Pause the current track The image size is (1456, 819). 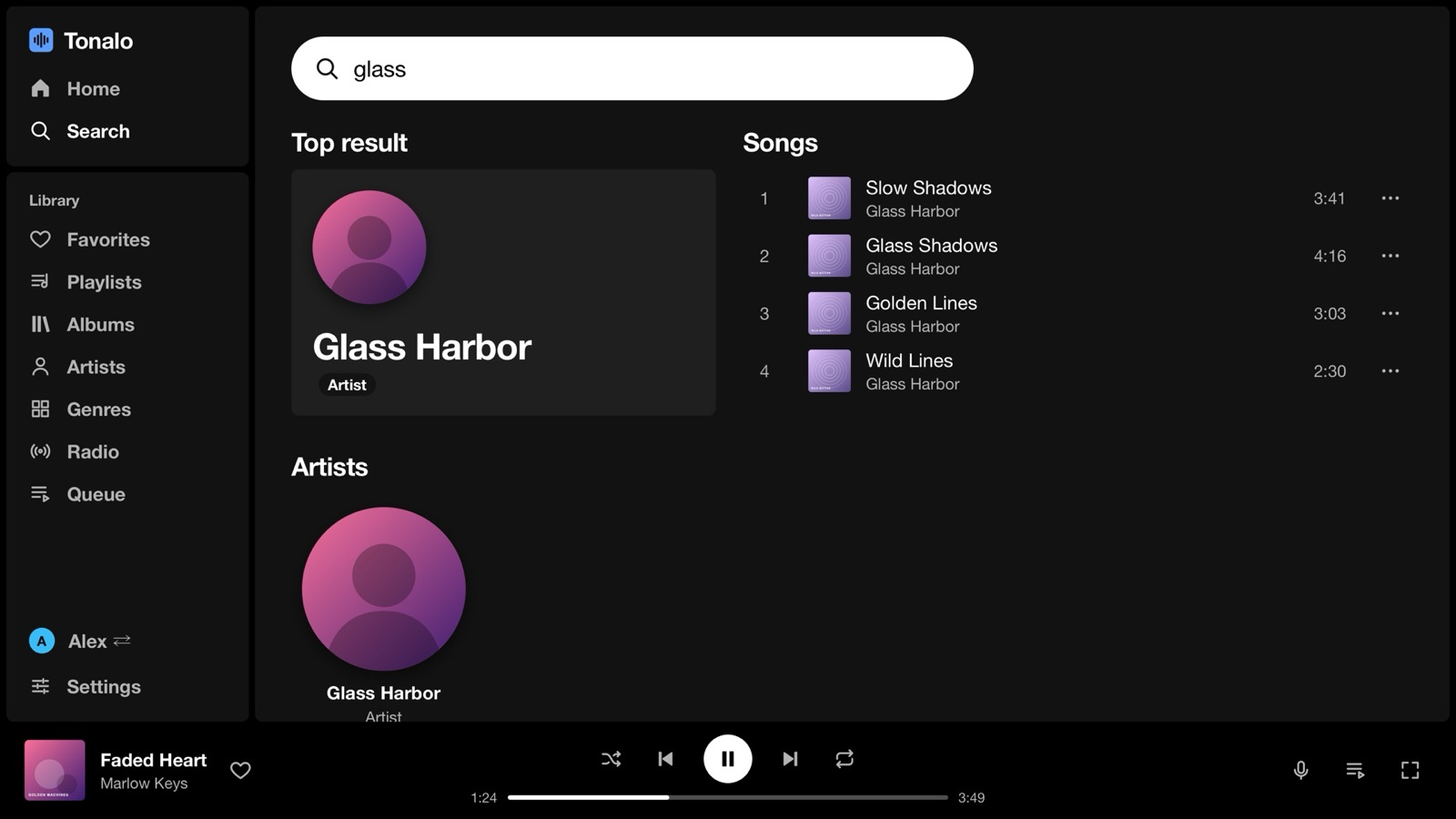click(x=728, y=759)
